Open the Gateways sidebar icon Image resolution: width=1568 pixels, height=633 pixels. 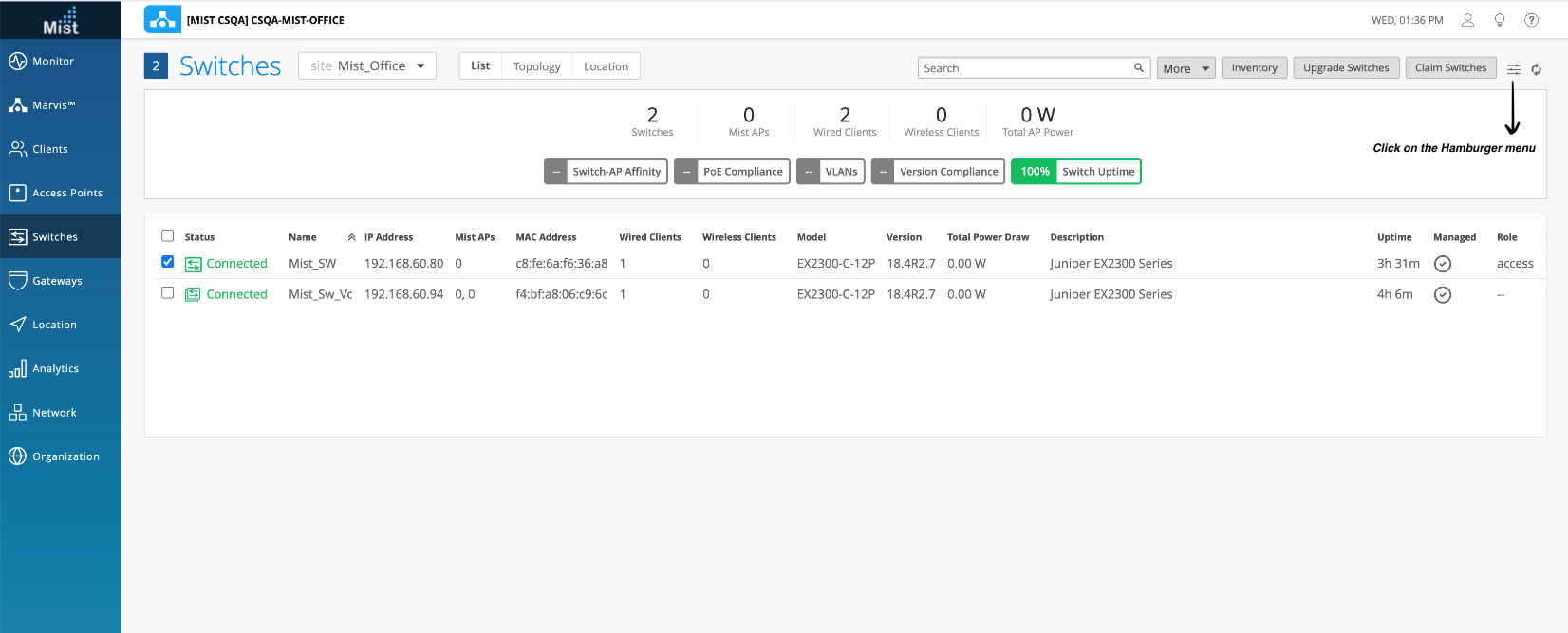pos(17,281)
